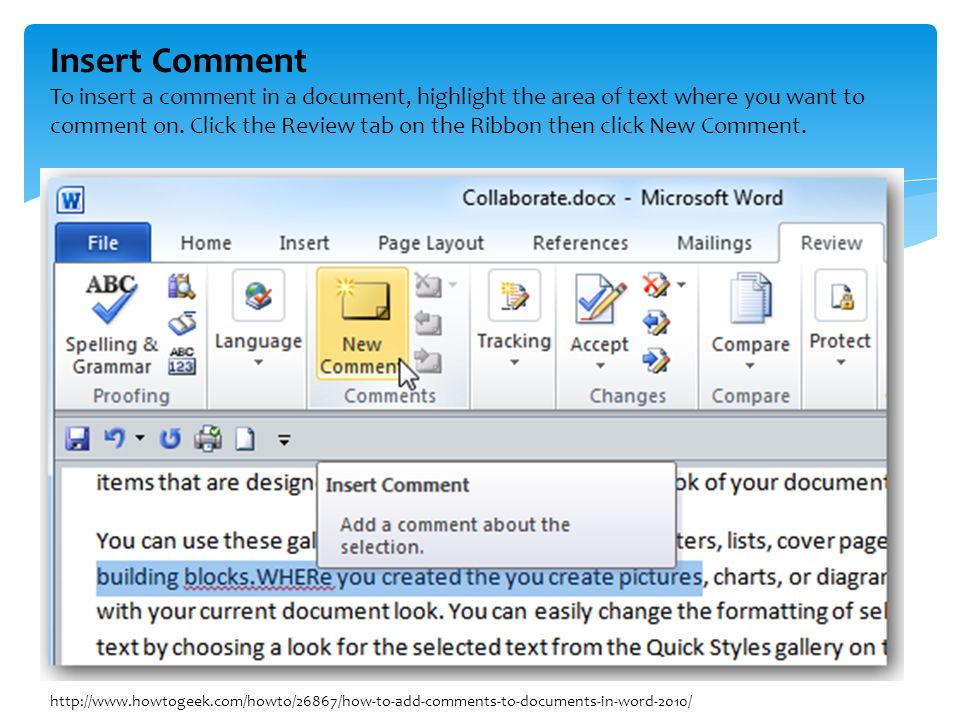The image size is (960, 720).
Task: Switch to the Mailings tab
Action: pyautogui.click(x=714, y=243)
